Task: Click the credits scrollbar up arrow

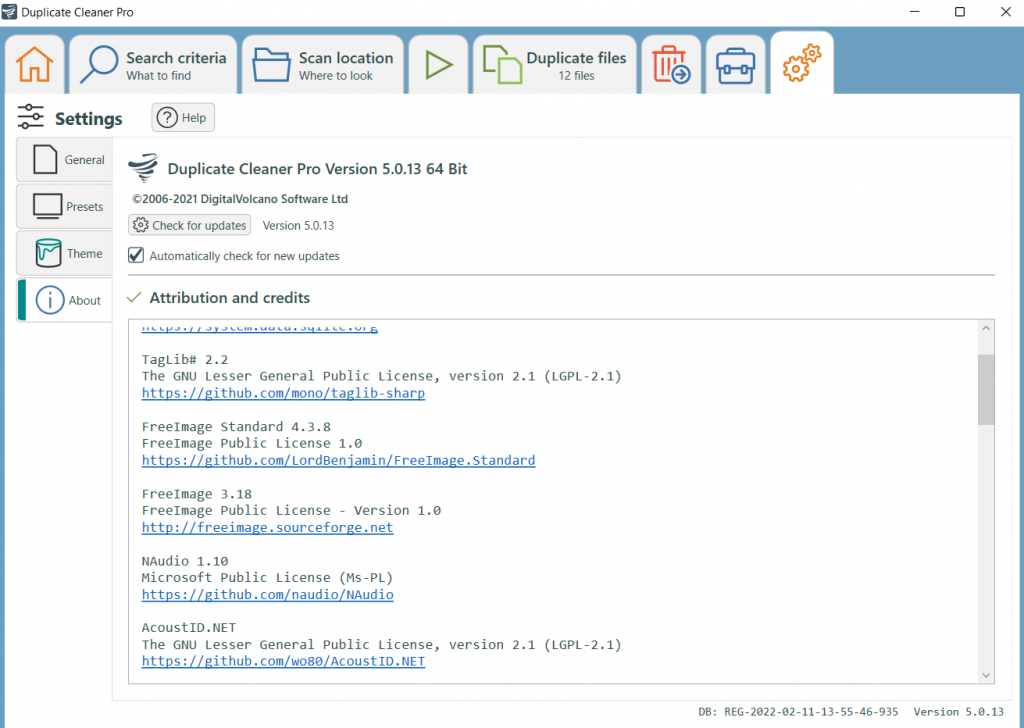Action: [986, 328]
